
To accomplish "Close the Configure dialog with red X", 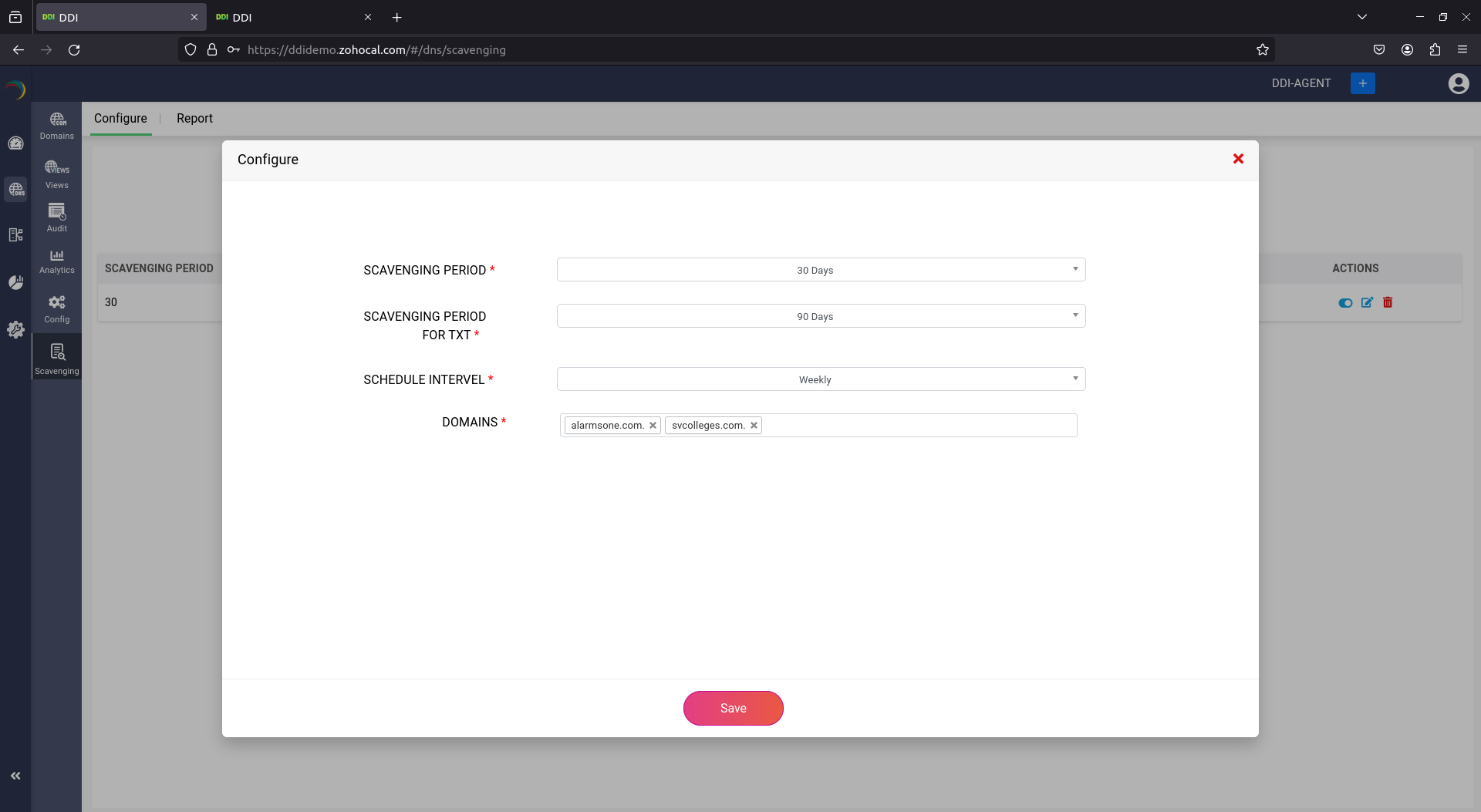I will [x=1238, y=159].
